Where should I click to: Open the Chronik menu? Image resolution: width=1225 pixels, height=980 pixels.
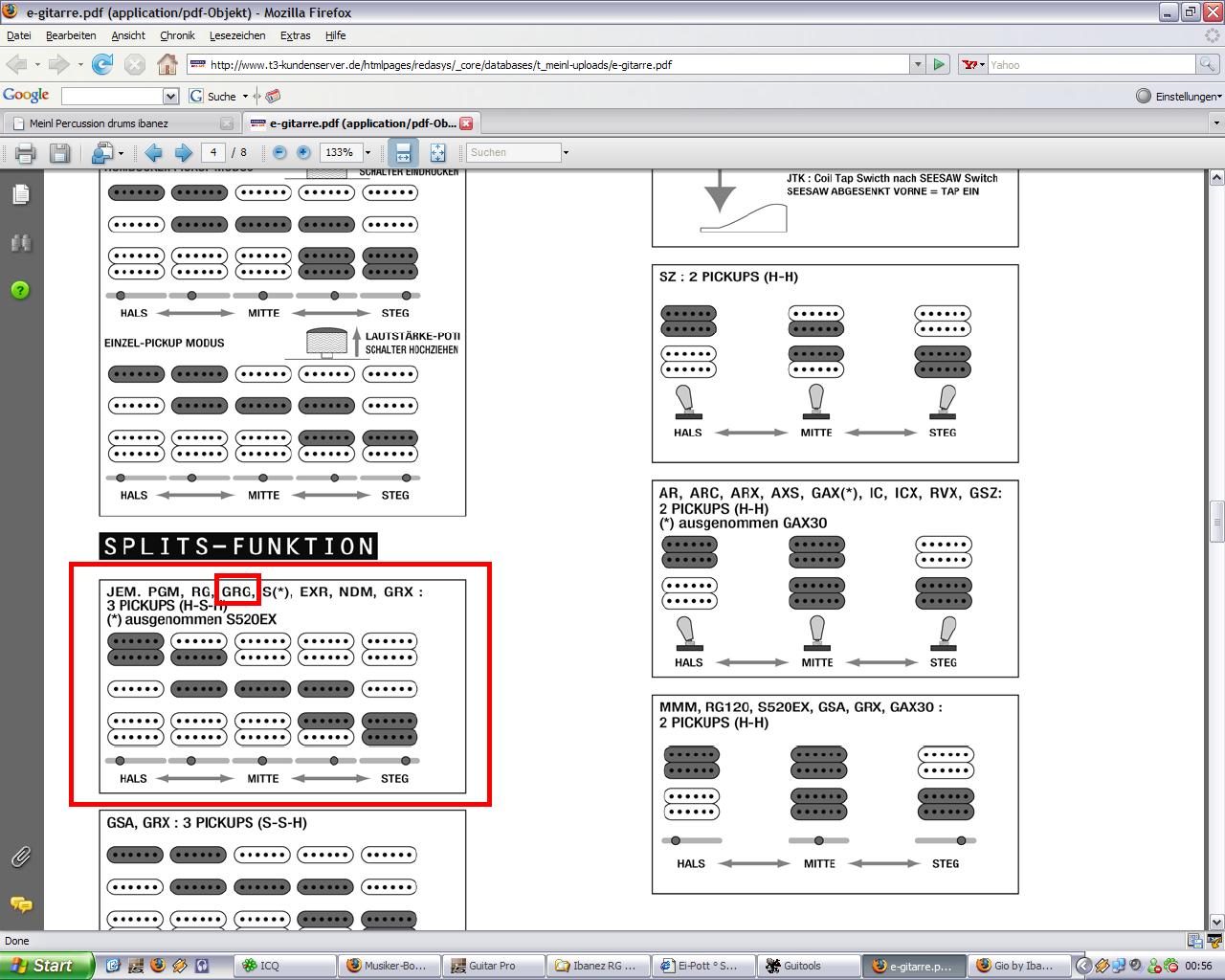click(177, 35)
